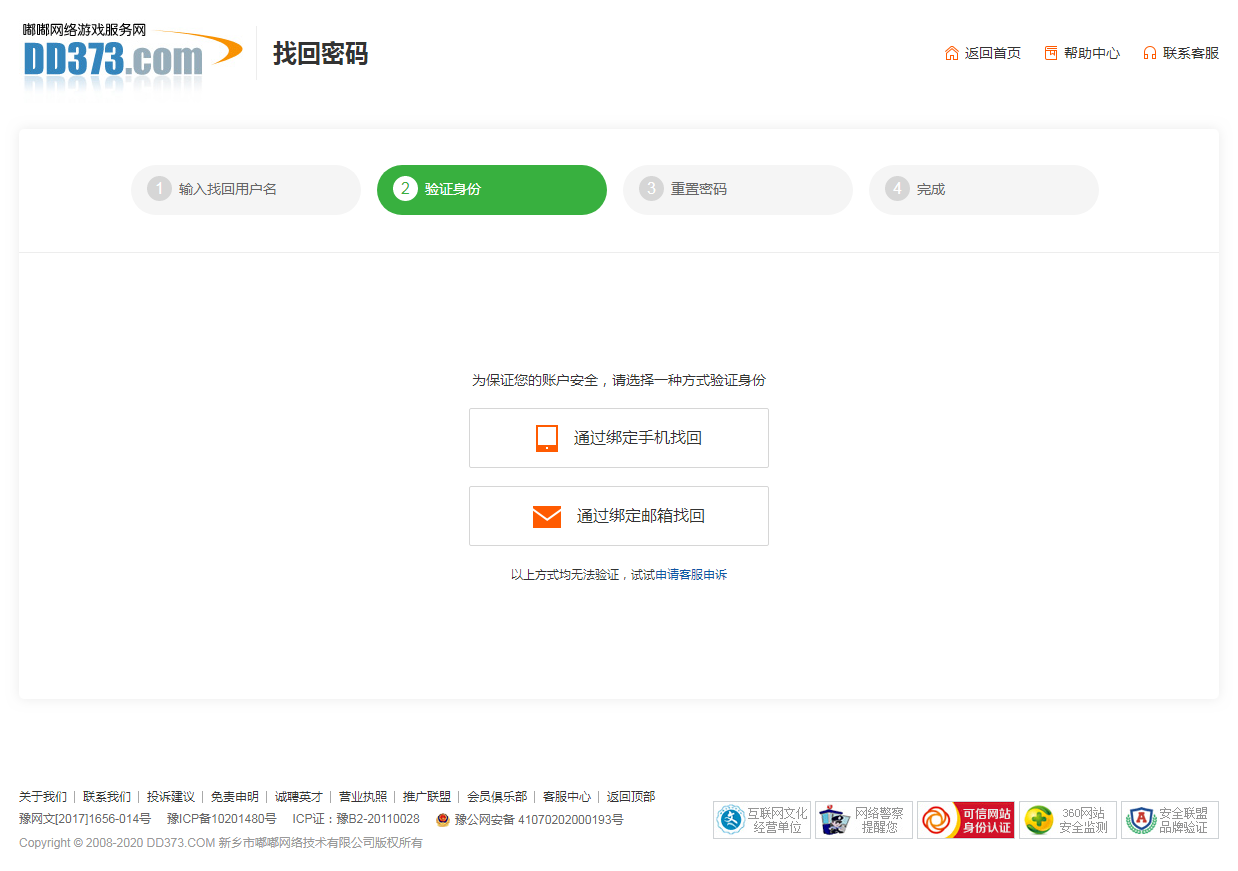Click the orange envelope icon
The height and width of the screenshot is (871, 1238).
point(547,516)
